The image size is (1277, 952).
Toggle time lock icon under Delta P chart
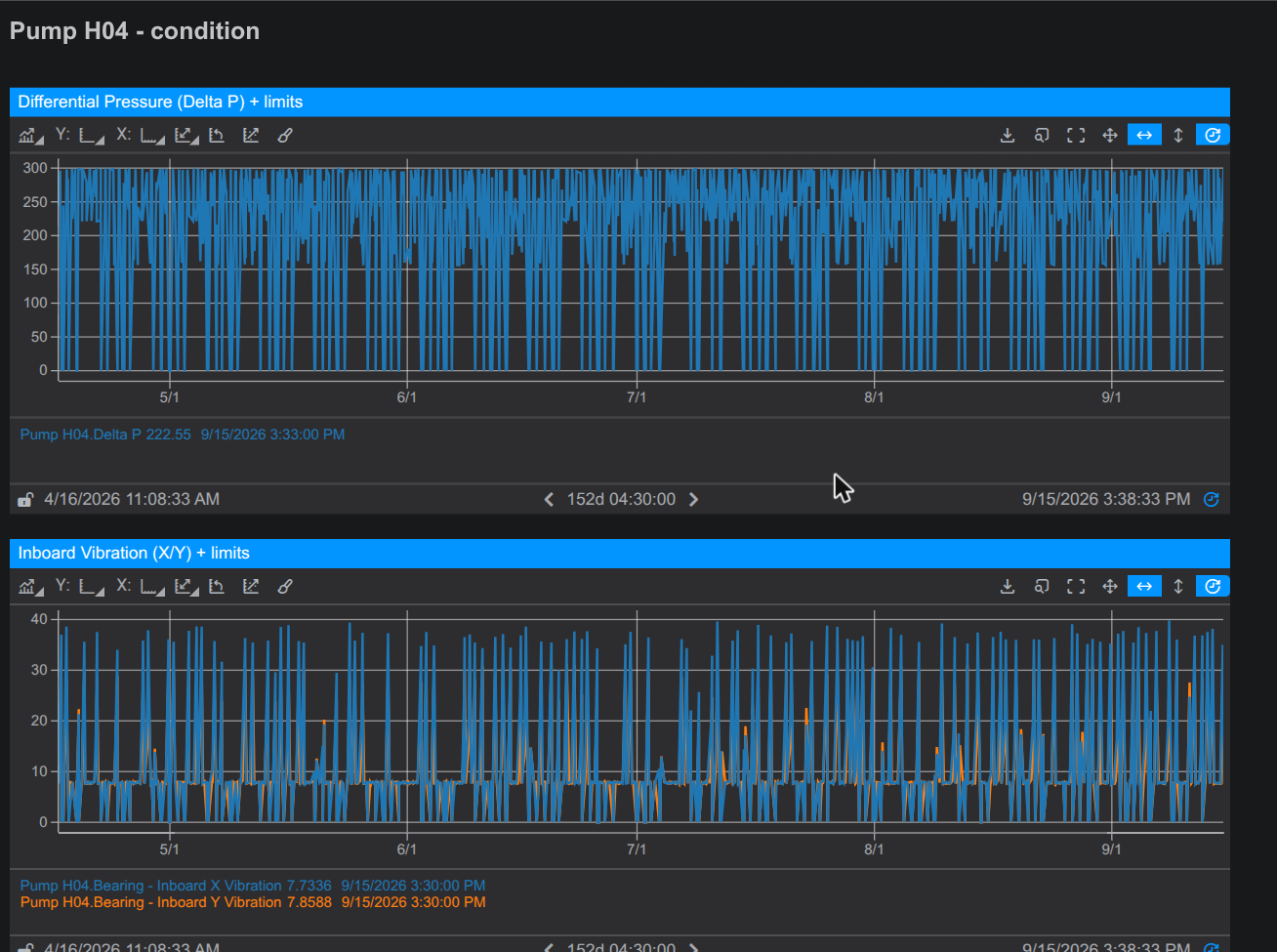(x=25, y=499)
